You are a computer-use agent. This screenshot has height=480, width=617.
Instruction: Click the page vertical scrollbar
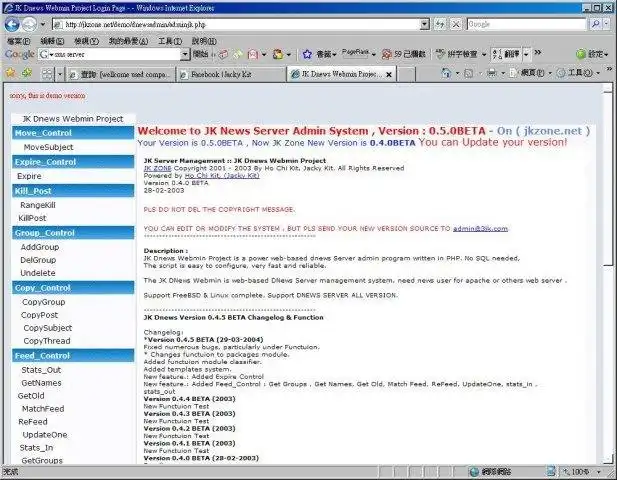[608, 273]
